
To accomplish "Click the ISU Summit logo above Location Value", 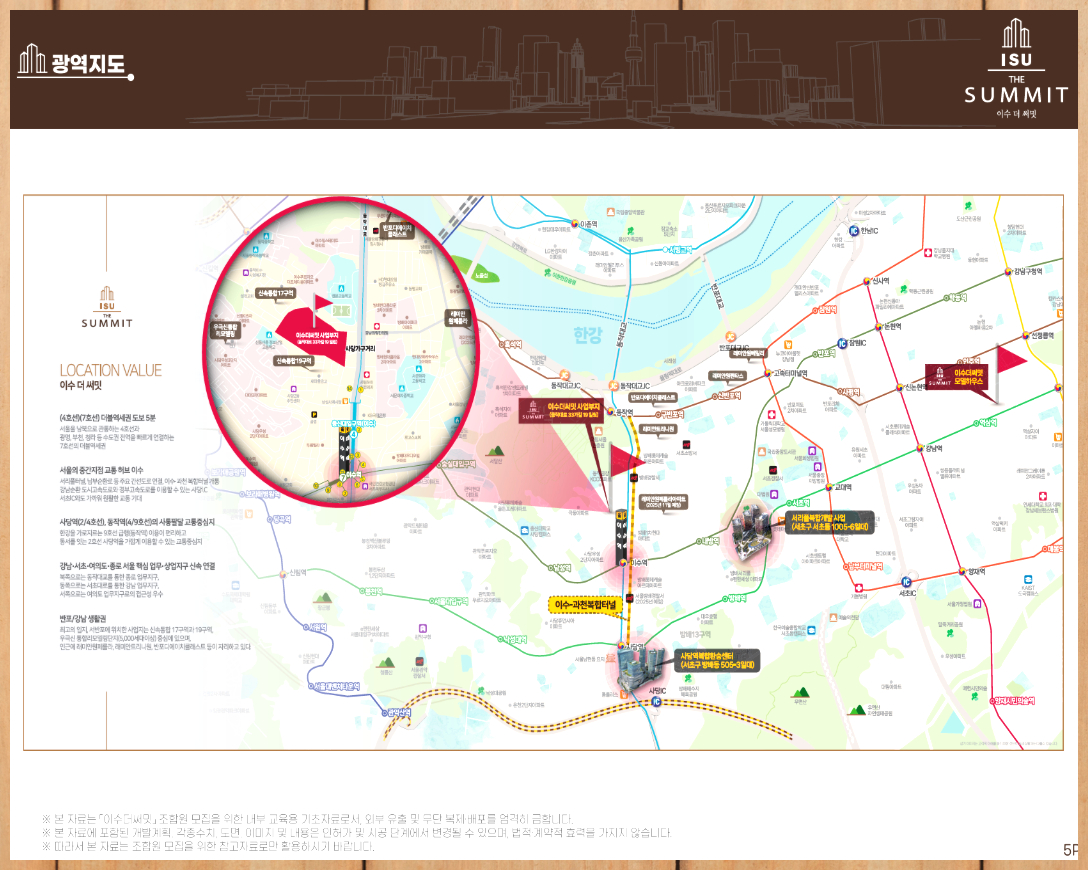I will click(x=107, y=307).
